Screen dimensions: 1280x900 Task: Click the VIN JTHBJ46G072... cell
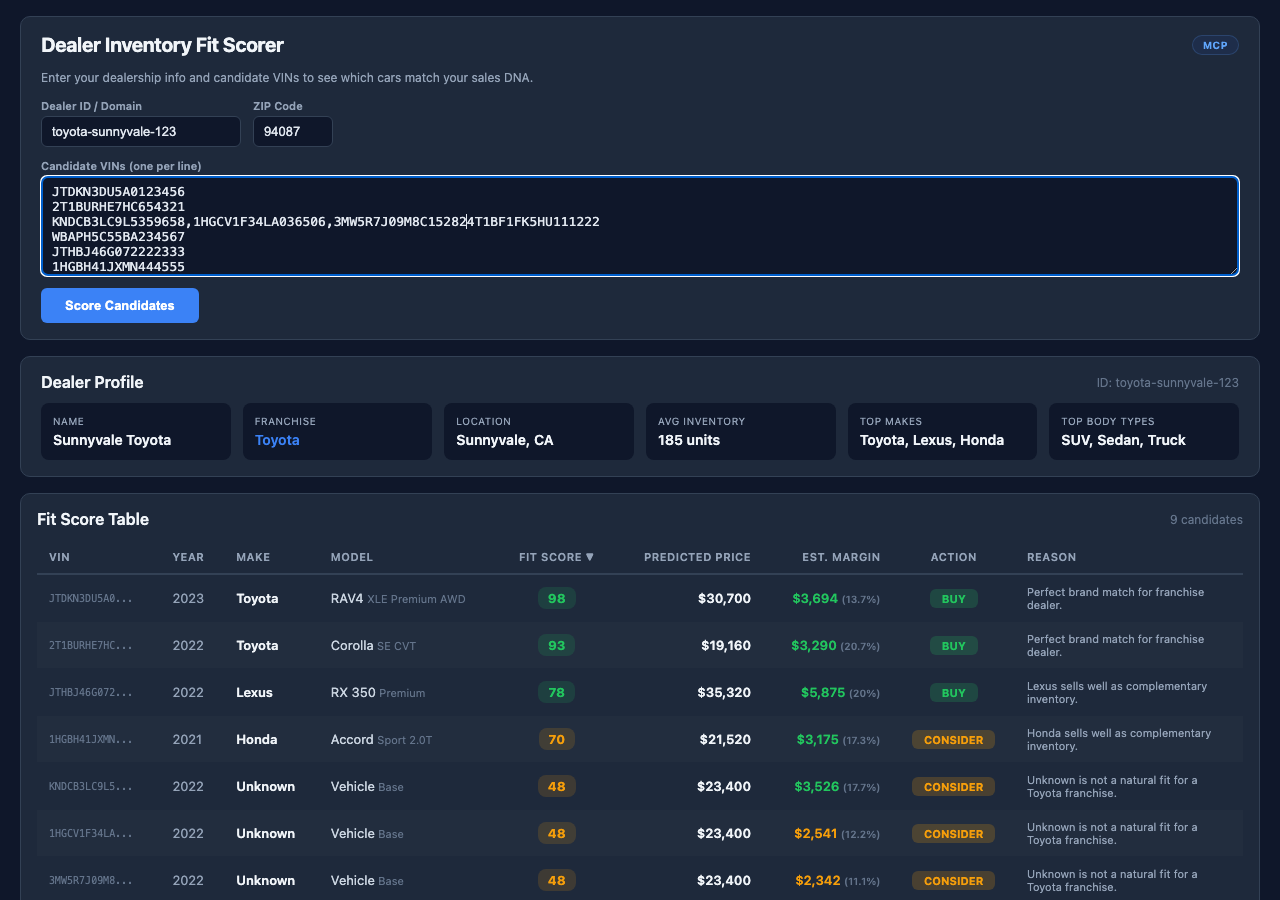pos(91,693)
